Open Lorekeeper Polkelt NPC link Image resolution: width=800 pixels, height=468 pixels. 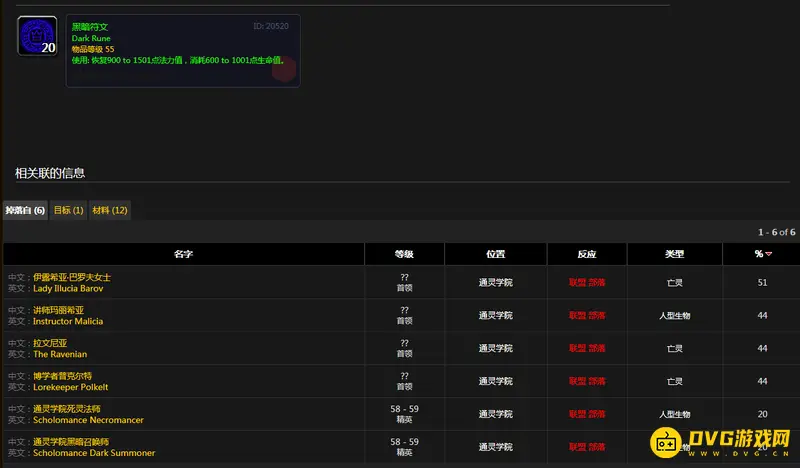click(x=70, y=387)
